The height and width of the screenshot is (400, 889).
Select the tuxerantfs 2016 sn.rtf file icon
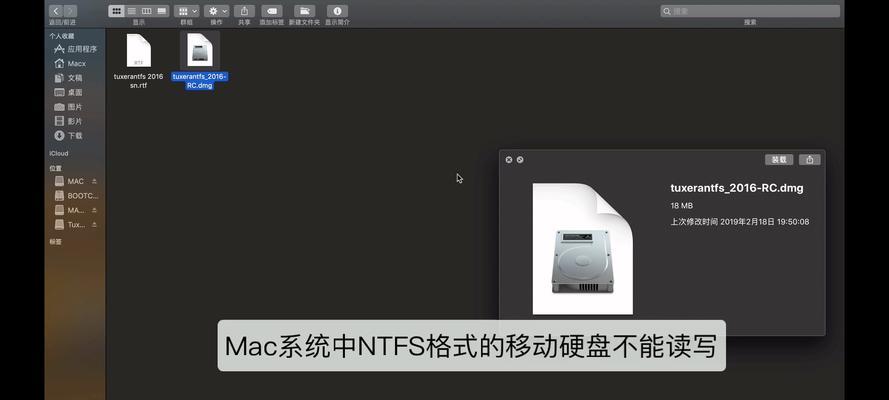138,50
